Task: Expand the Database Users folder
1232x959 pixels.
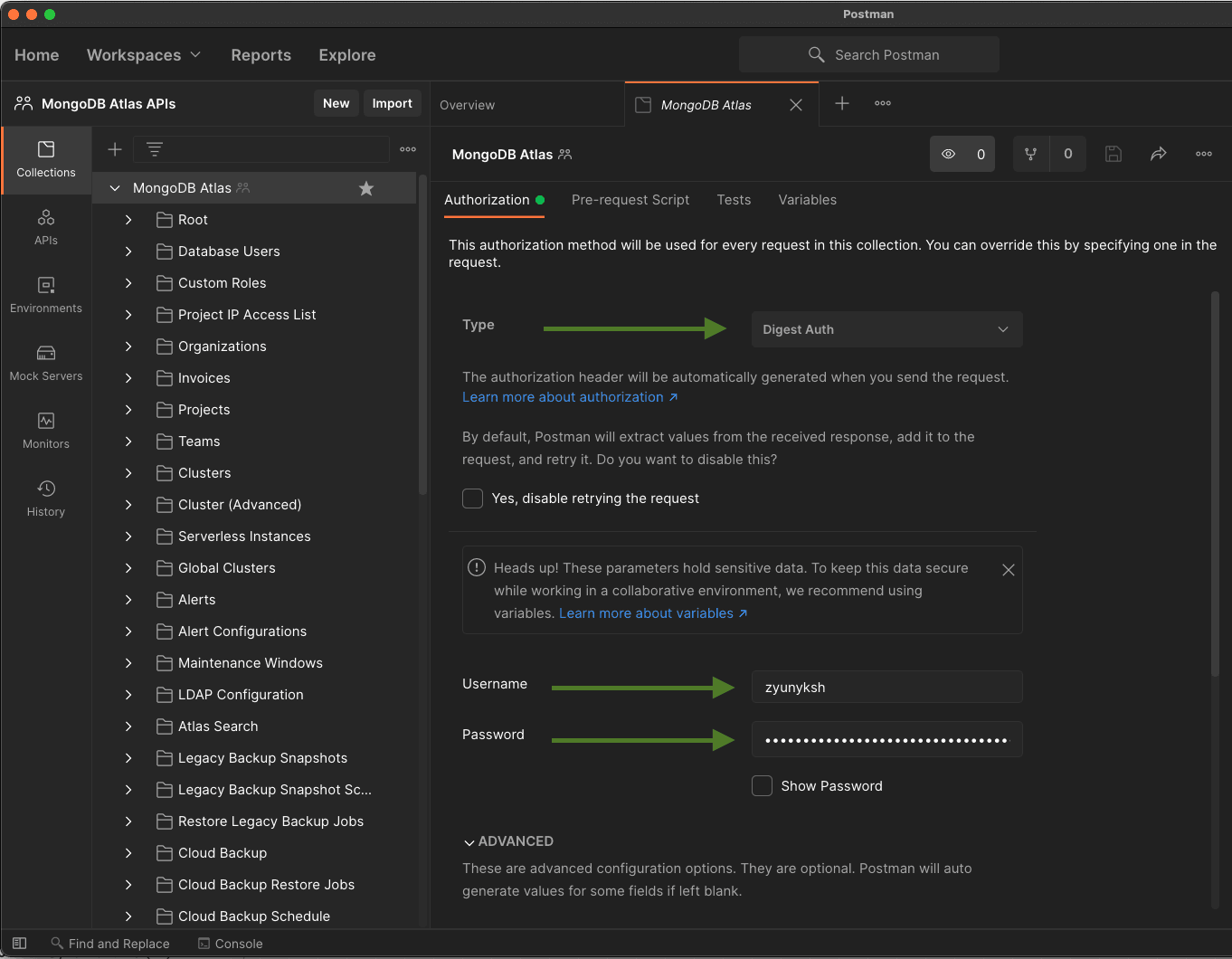Action: tap(128, 252)
